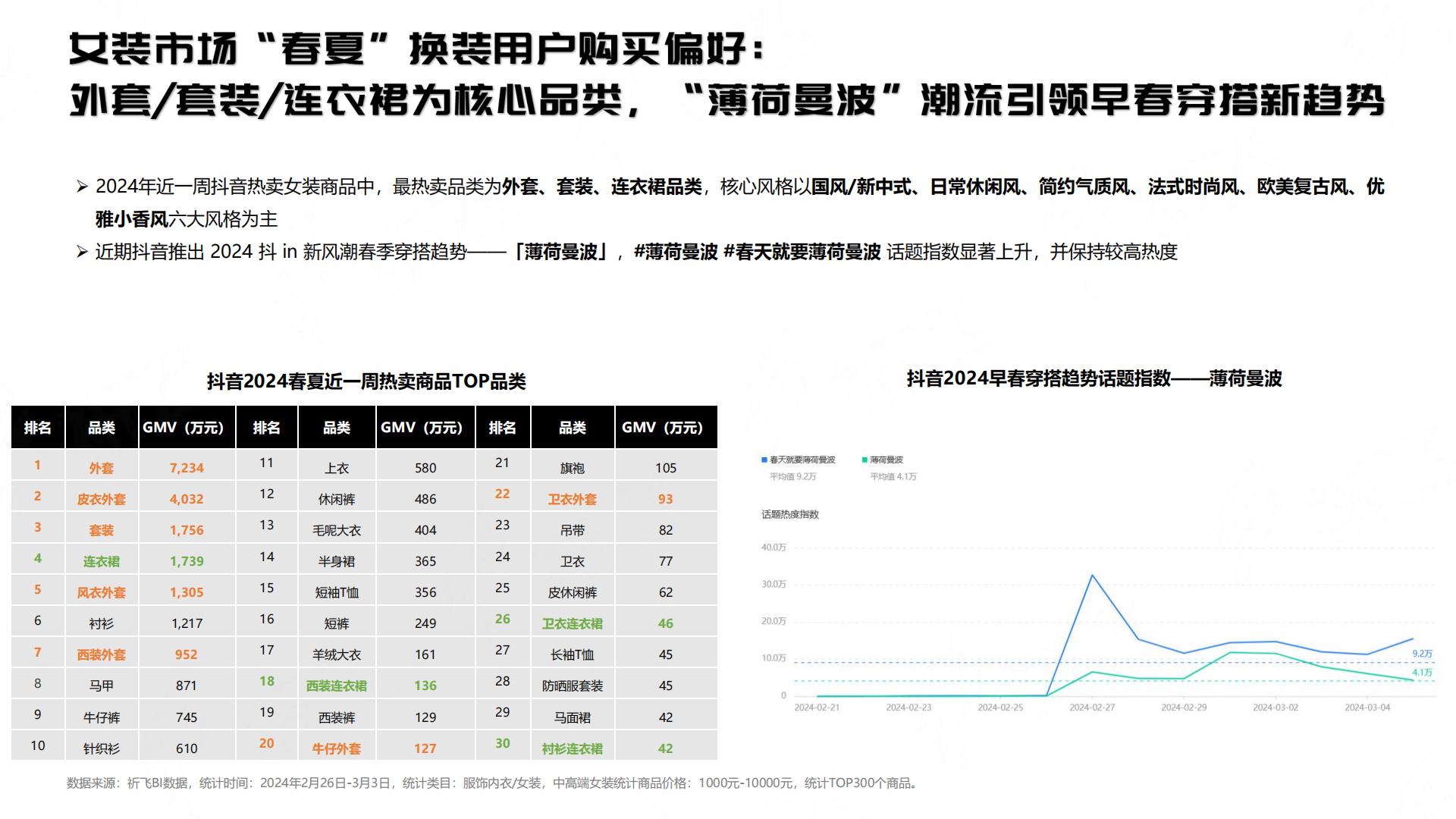Viewport: 1456px width, 819px height.
Task: Click the x-axis date 2024-03-02
Action: [1276, 708]
